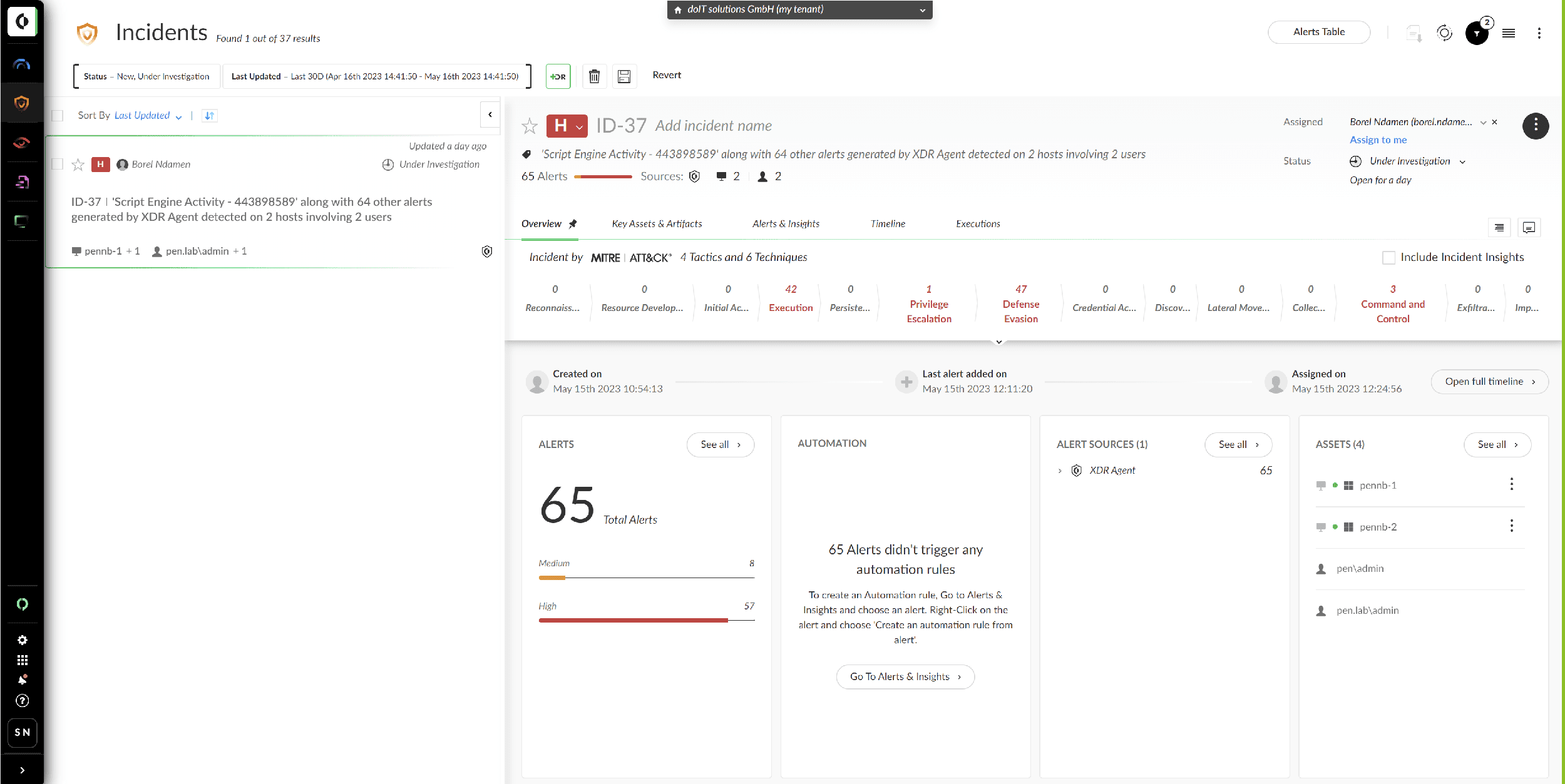Open the filter funnel icon with badge 2
Viewport: 1565px width, 784px height.
(x=1478, y=33)
